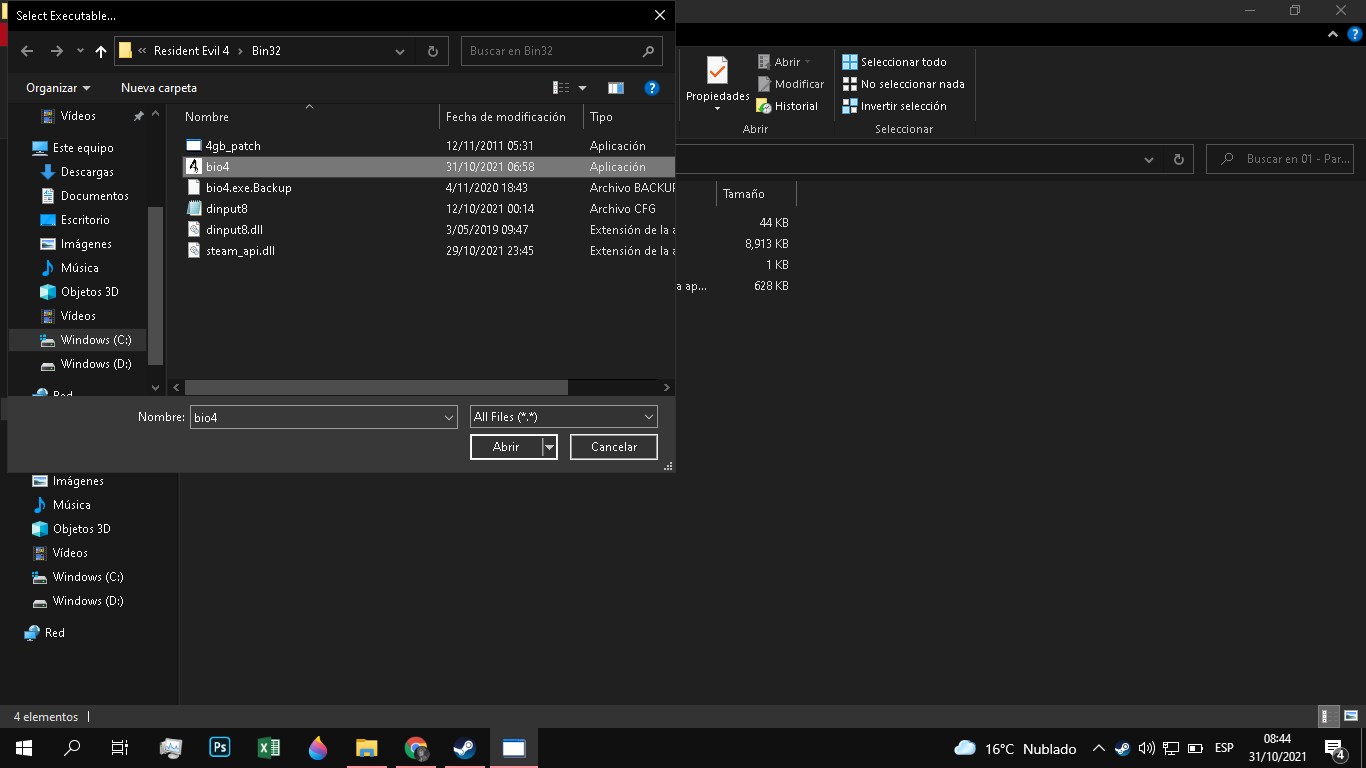Click Modificar in the Explorer ribbon
Viewport: 1366px width, 768px height.
click(790, 84)
